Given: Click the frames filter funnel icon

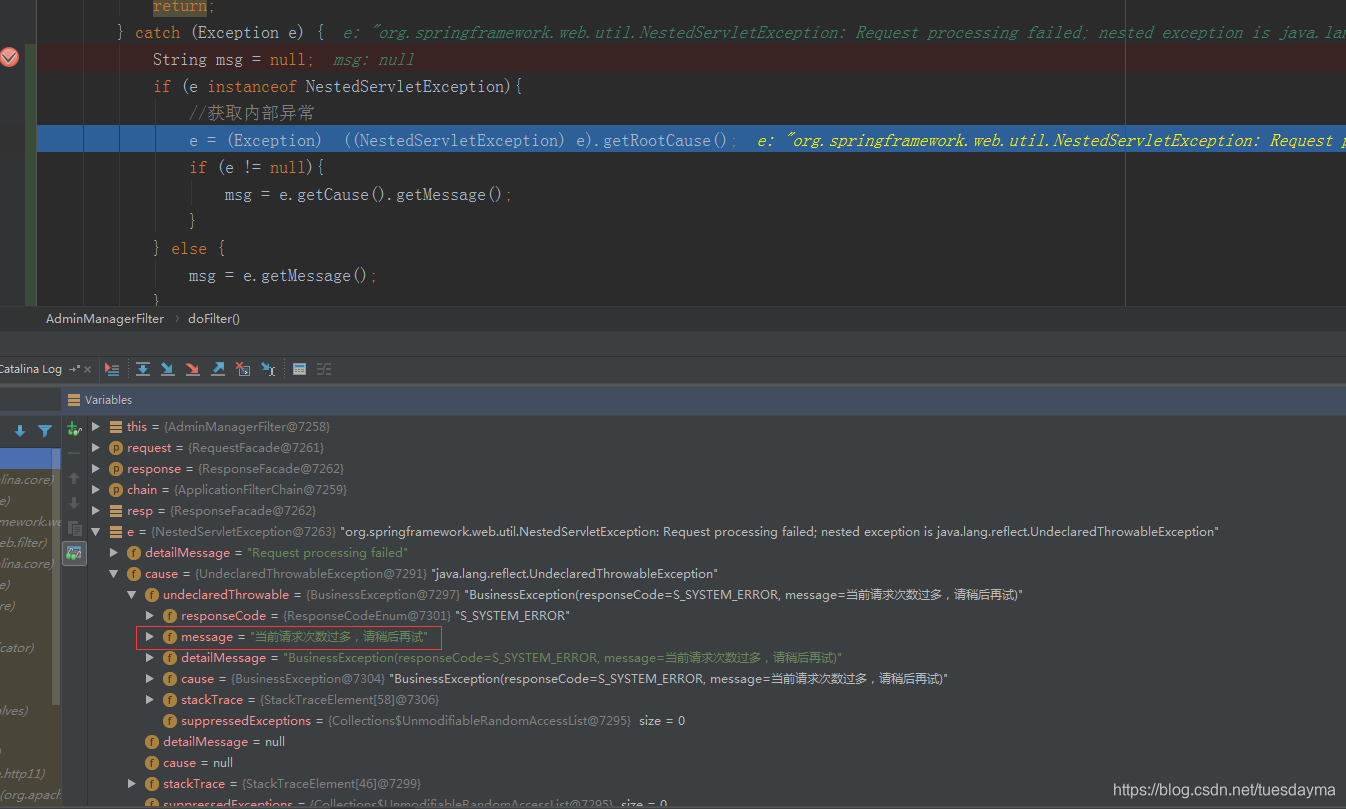Looking at the screenshot, I should tap(45, 431).
